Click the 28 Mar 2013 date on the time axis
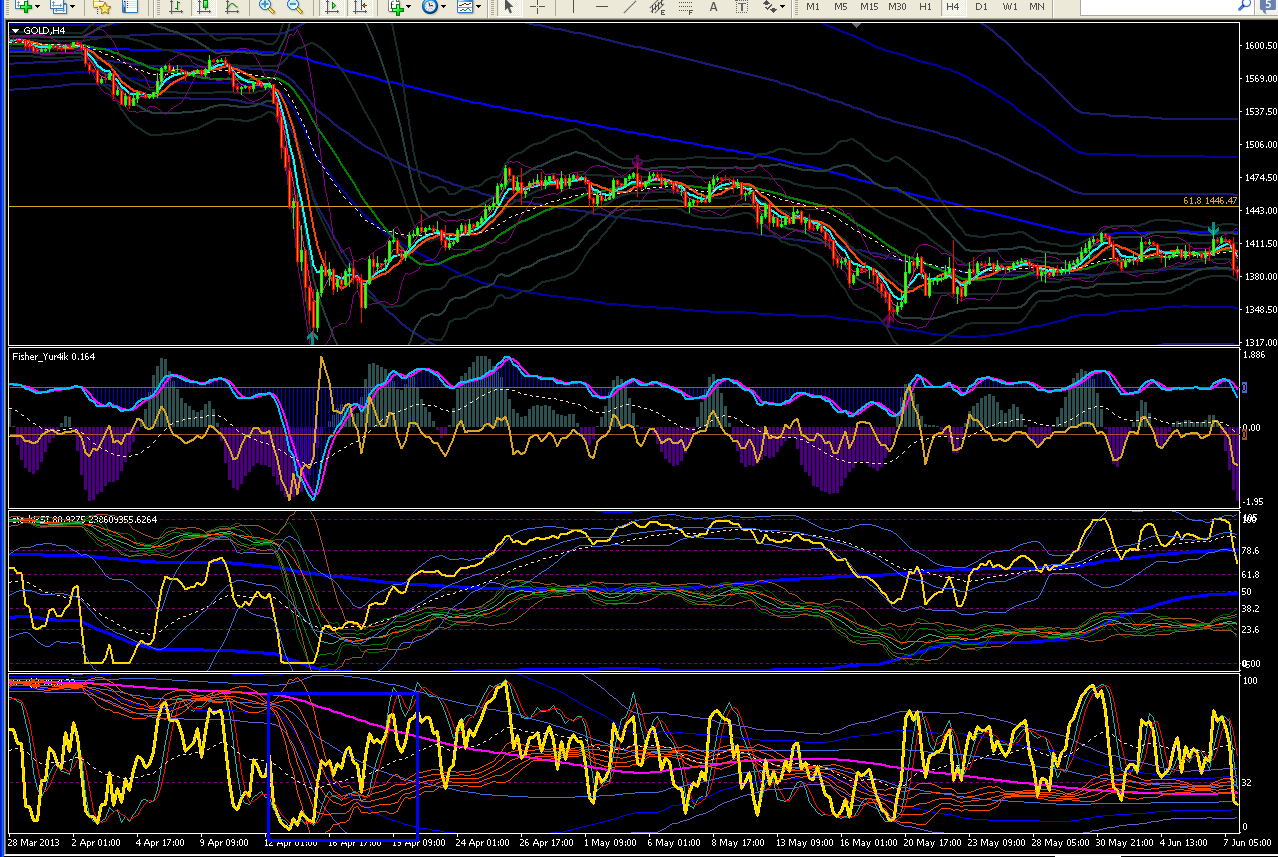This screenshot has height=857, width=1278. coord(35,842)
